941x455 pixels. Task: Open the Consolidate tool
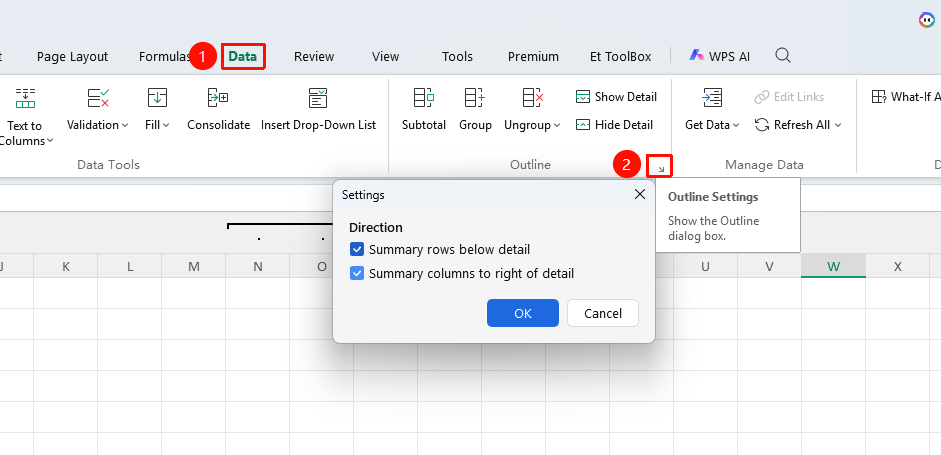coord(218,109)
